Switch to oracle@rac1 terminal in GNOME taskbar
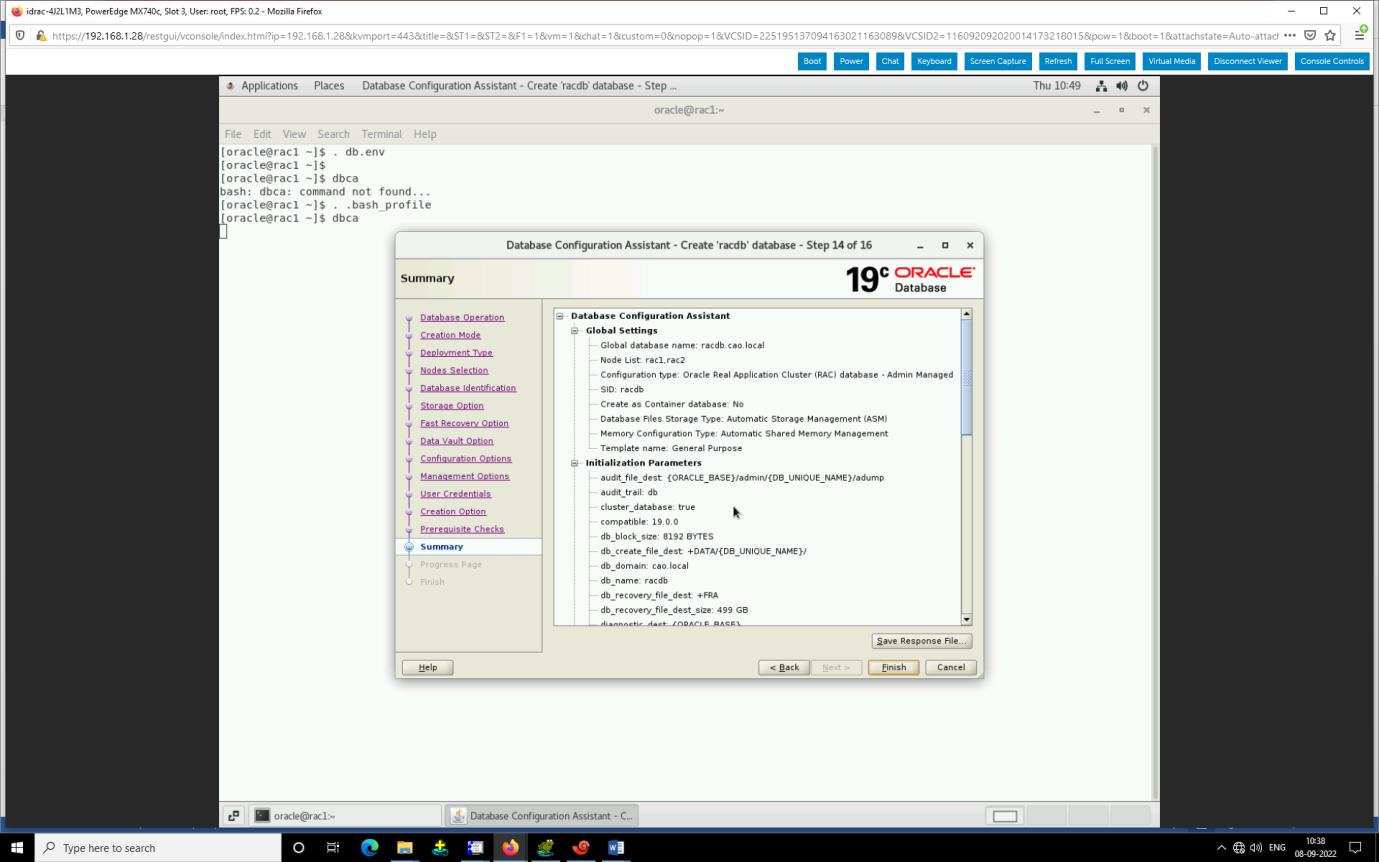Viewport: 1379px width, 862px height. click(x=344, y=816)
